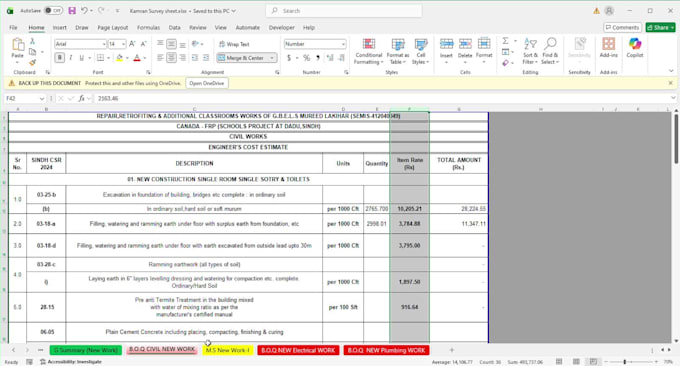This screenshot has height=366, width=680.
Task: Click Accounting Number Format dollar icon
Action: pos(289,58)
